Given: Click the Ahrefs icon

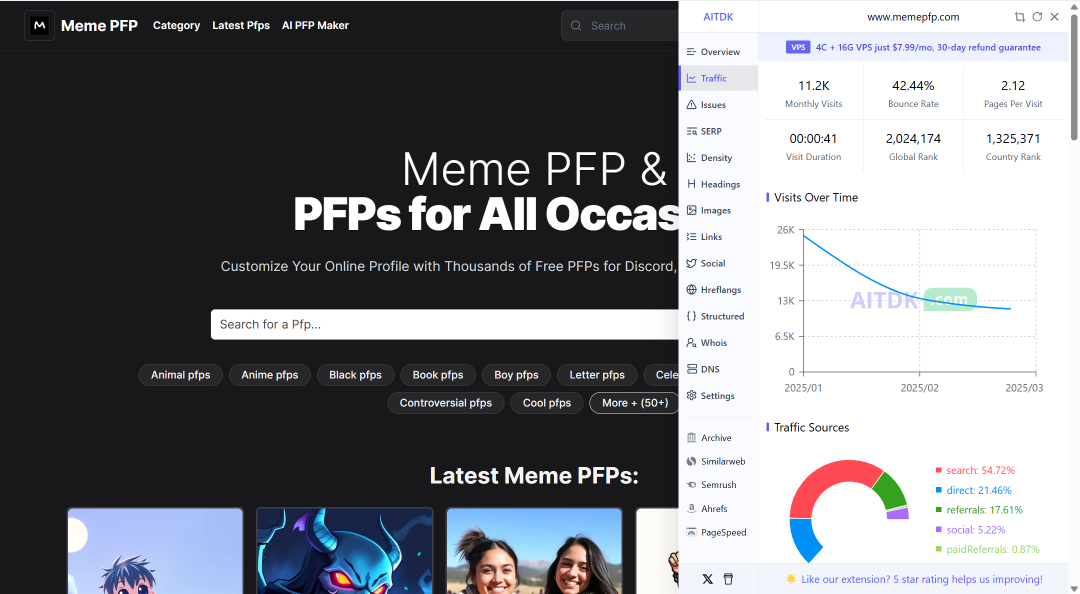Looking at the screenshot, I should 692,509.
